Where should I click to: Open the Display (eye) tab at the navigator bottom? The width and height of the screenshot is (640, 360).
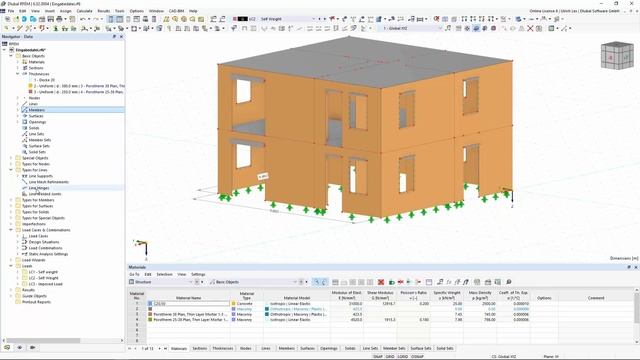20,347
